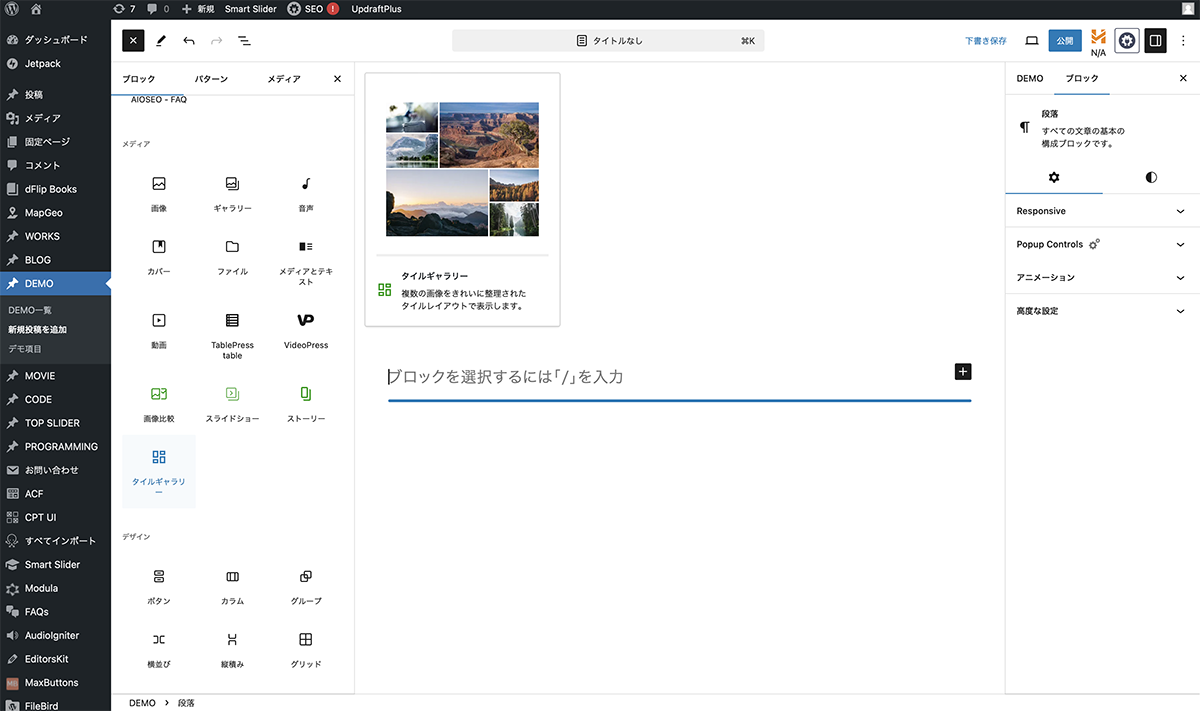
Task: Insert the Columns (カラム) block
Action: (232, 586)
